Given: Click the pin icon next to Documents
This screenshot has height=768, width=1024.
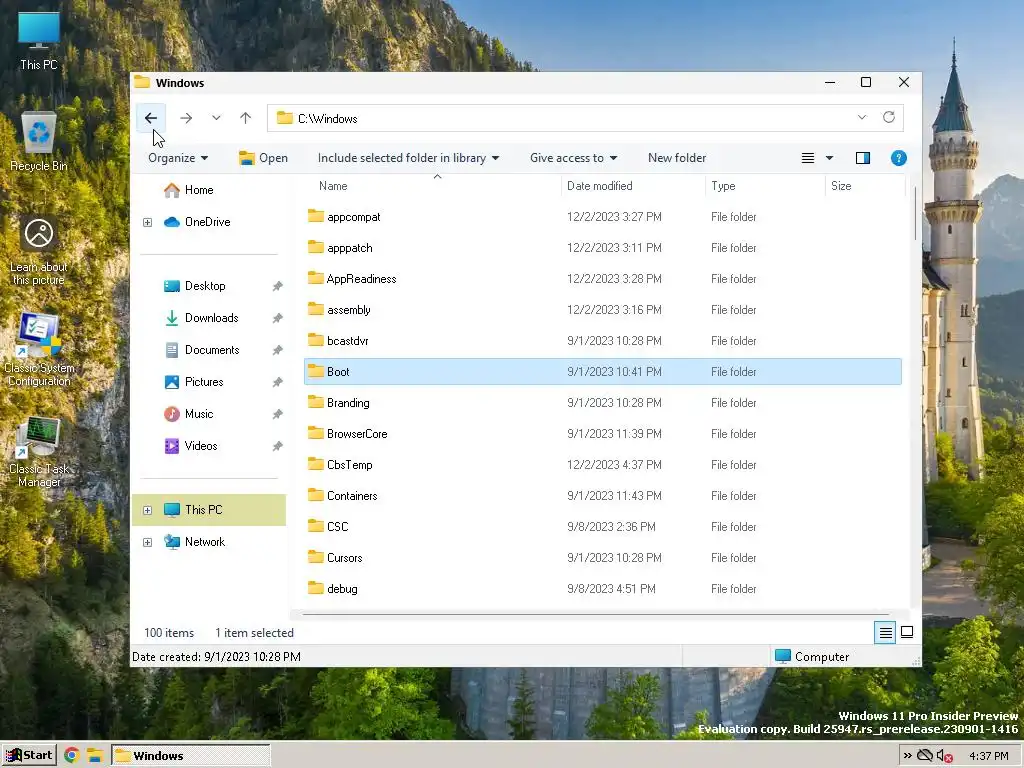Looking at the screenshot, I should 278,350.
